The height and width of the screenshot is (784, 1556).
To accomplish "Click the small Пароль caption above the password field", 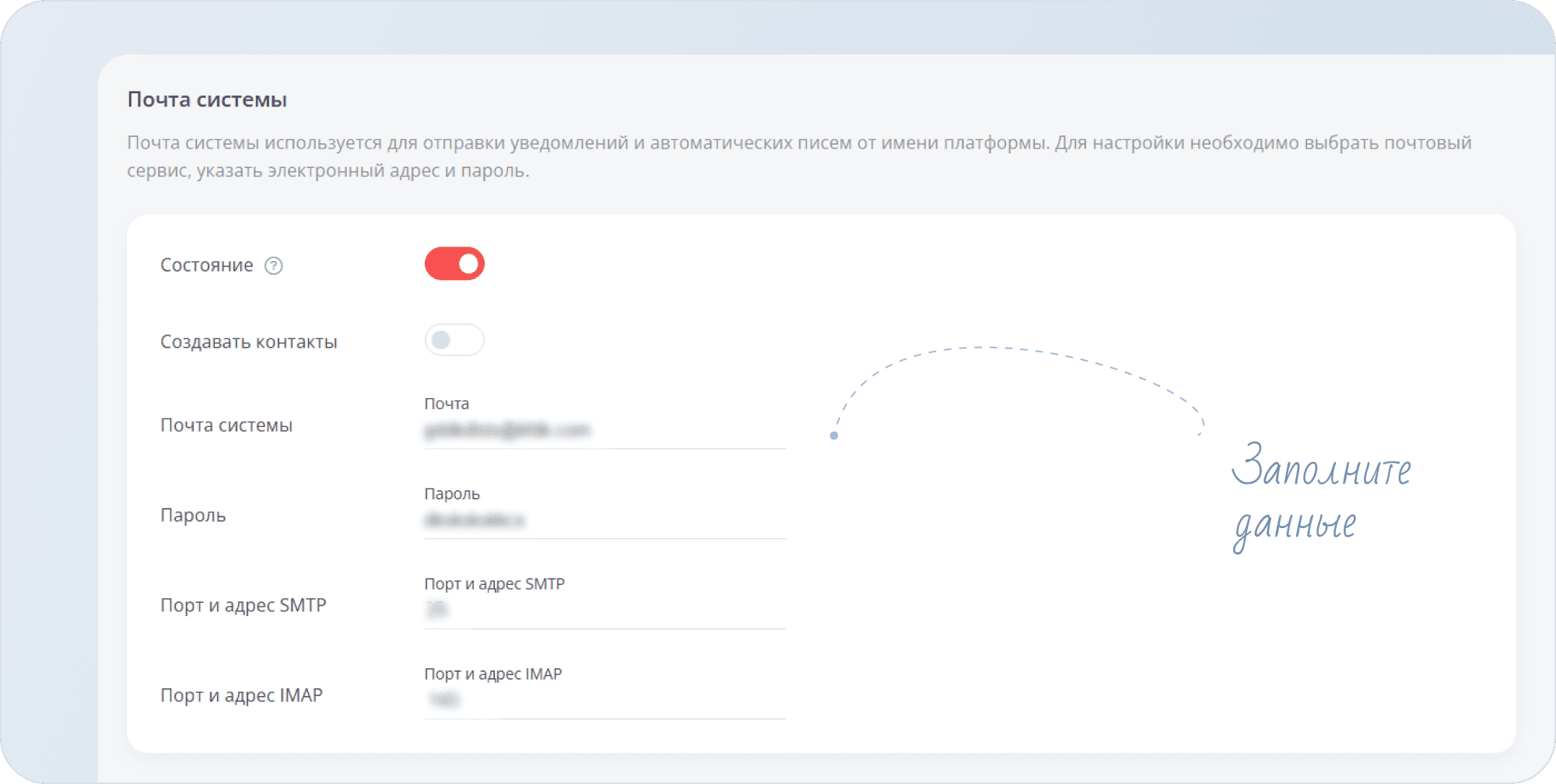I will click(x=451, y=494).
